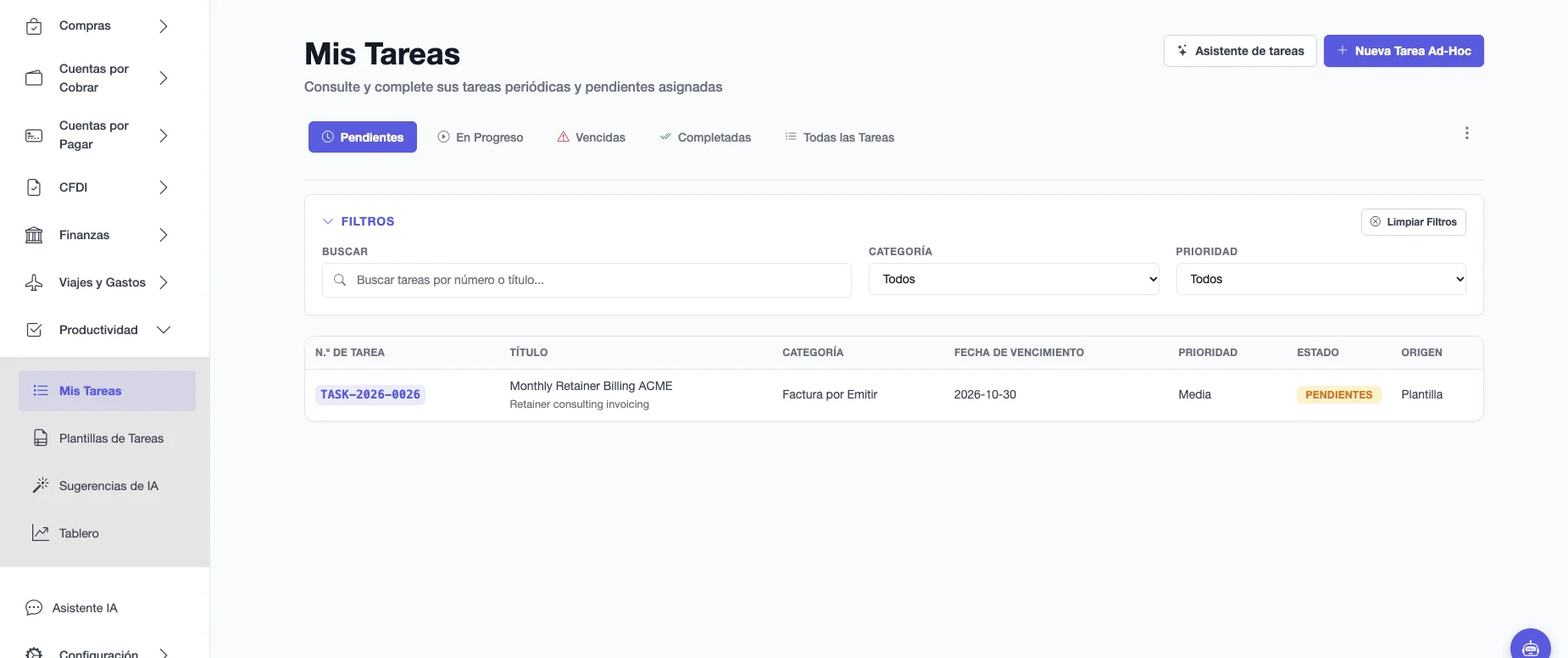The image size is (1568, 658).
Task: Expand the Viajes y Gastos chevron
Action: pyautogui.click(x=164, y=282)
